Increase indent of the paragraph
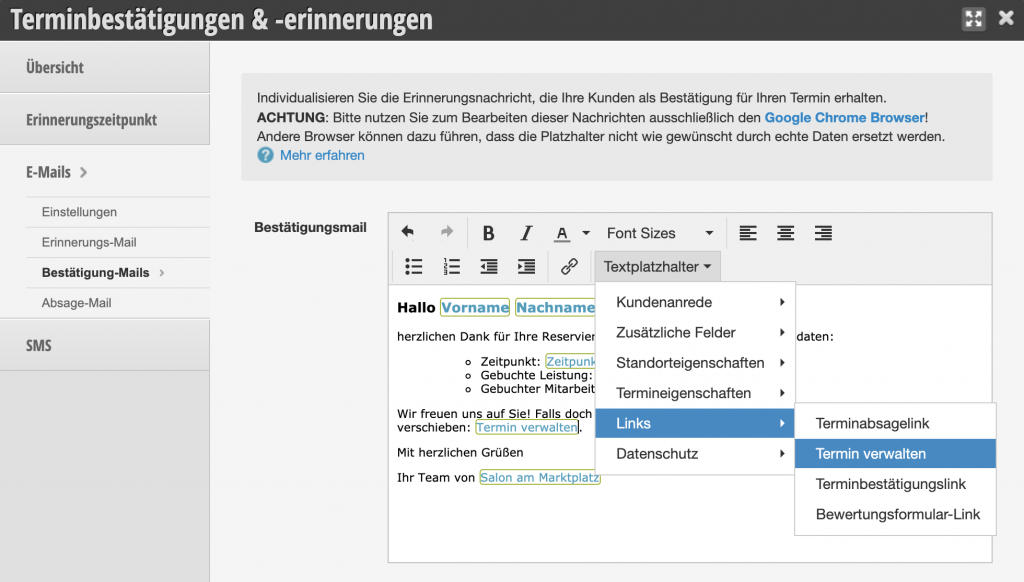Image resolution: width=1024 pixels, height=582 pixels. pos(526,266)
